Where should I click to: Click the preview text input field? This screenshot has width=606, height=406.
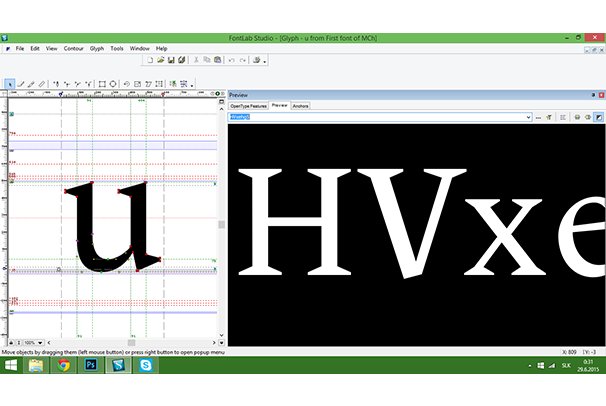pos(375,117)
